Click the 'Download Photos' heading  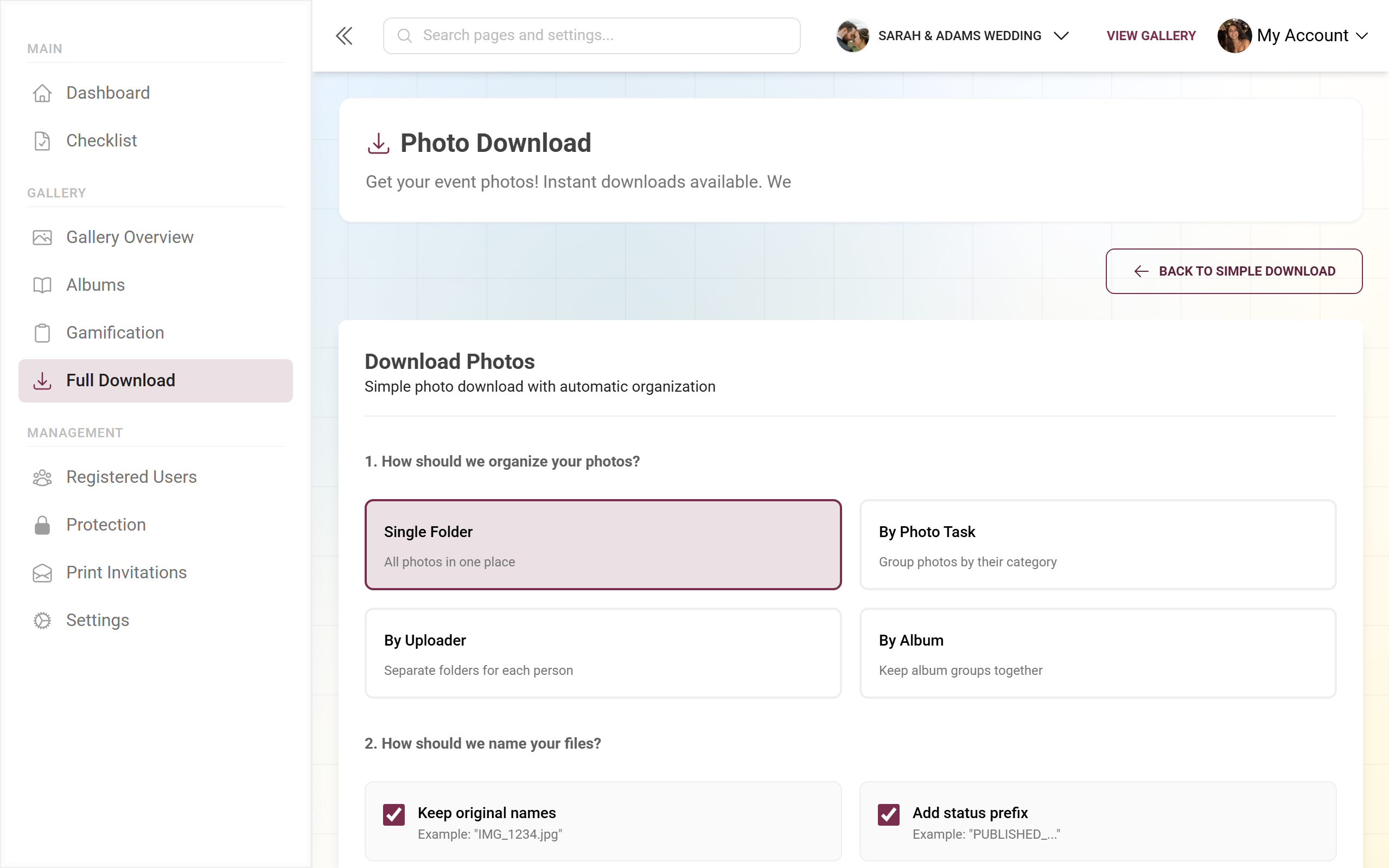449,362
